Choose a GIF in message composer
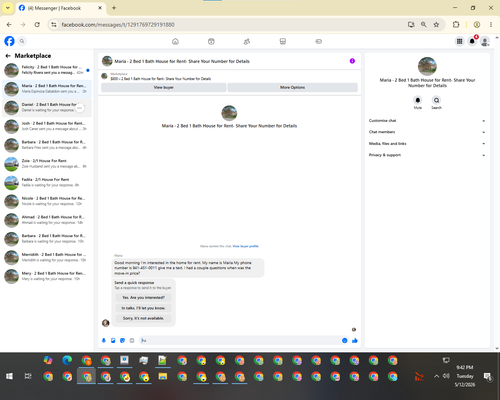 point(132,340)
